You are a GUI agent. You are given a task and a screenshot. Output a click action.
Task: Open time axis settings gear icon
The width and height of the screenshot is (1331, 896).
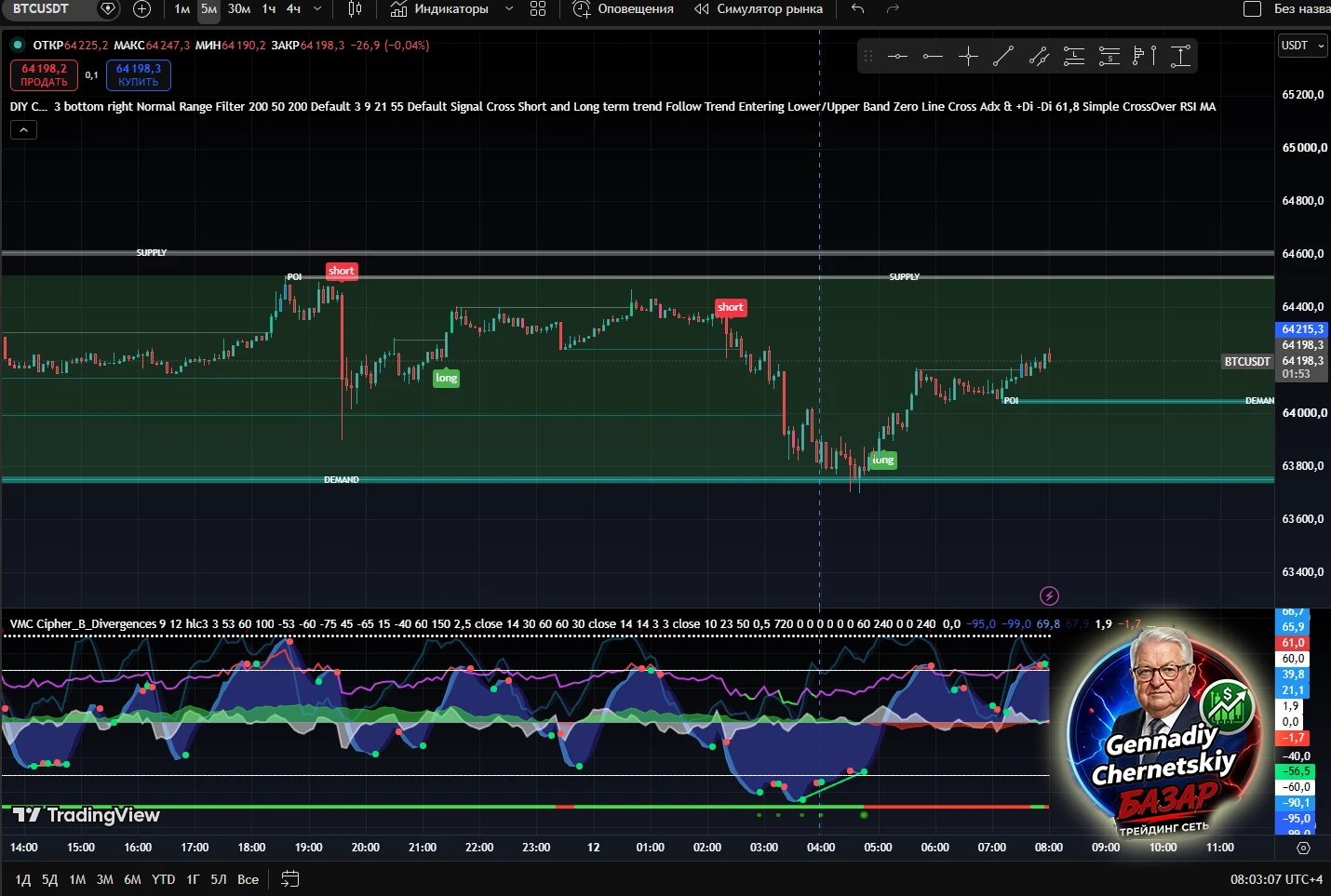[x=1303, y=848]
